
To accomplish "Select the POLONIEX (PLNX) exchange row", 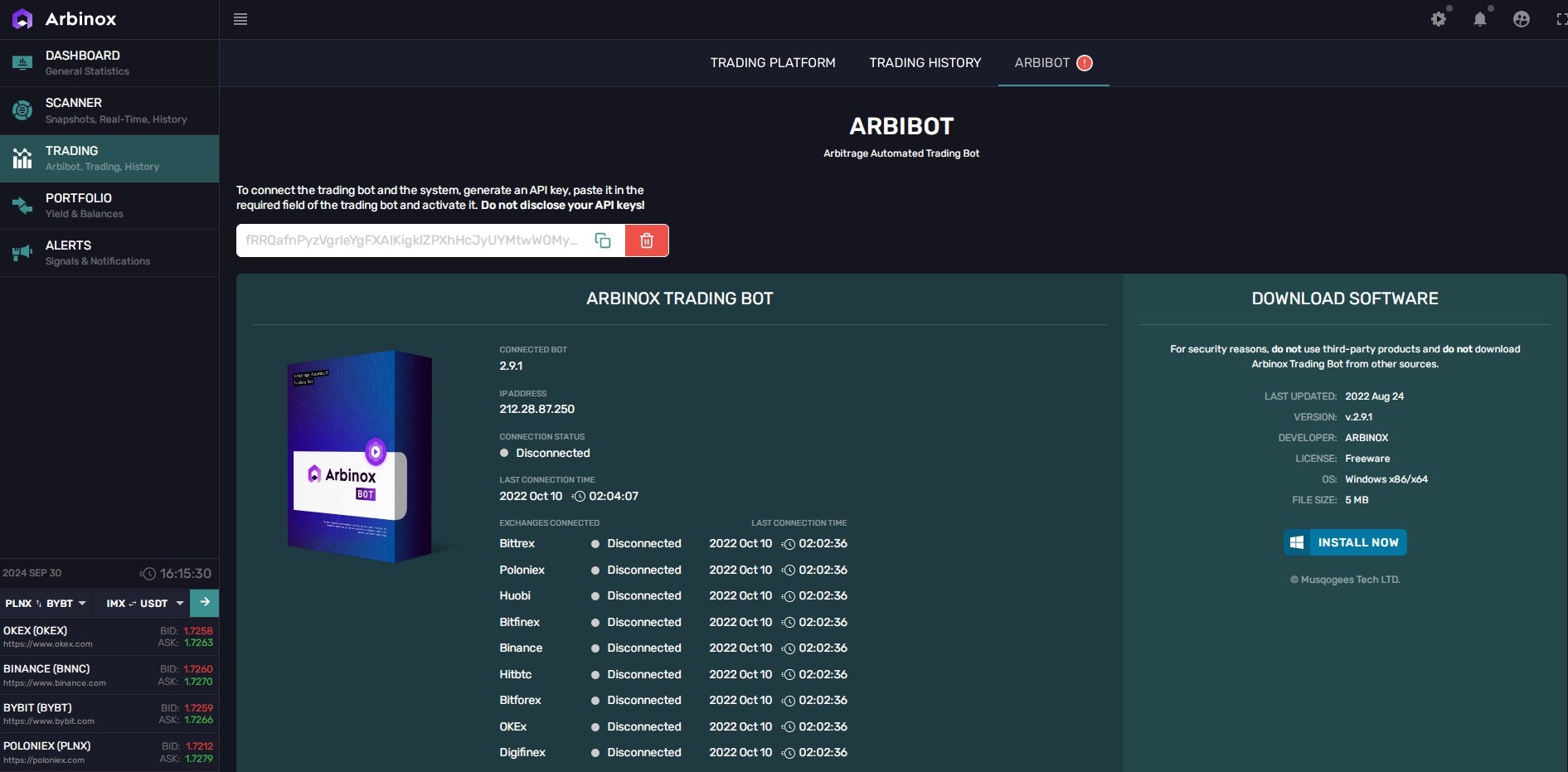I will click(109, 752).
